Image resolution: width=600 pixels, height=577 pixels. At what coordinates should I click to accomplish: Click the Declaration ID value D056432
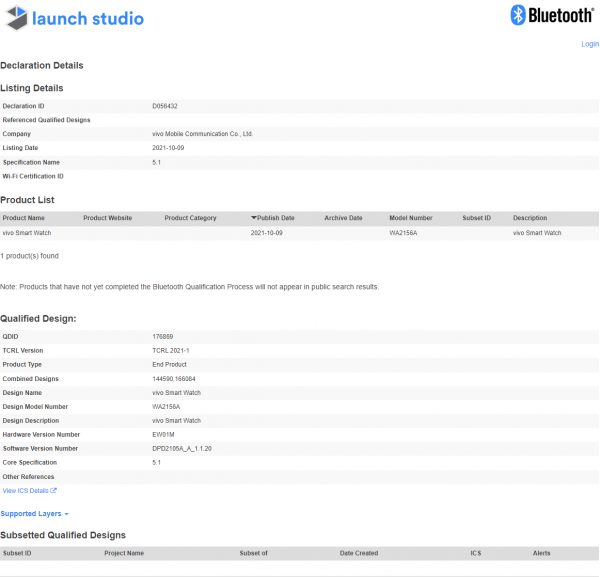(x=164, y=106)
